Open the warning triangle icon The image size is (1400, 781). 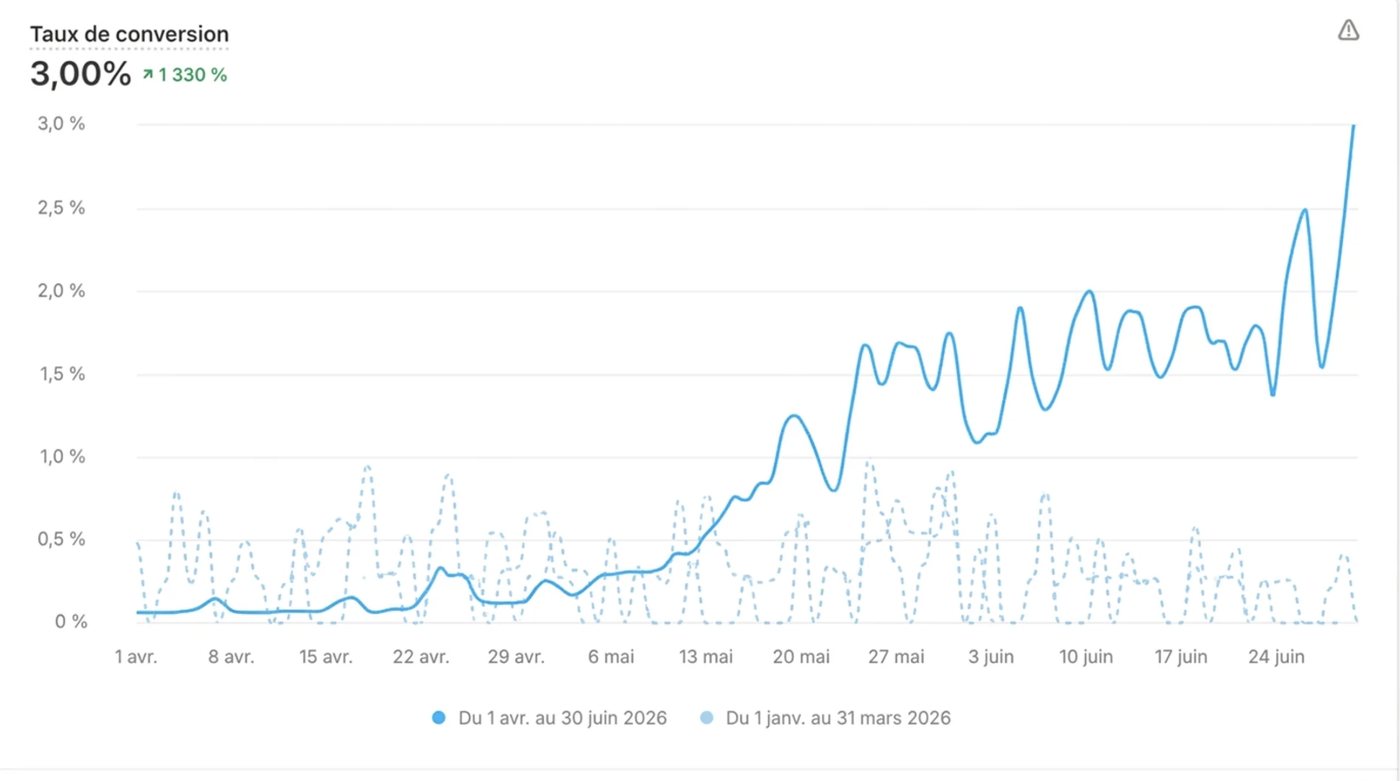point(1348,31)
